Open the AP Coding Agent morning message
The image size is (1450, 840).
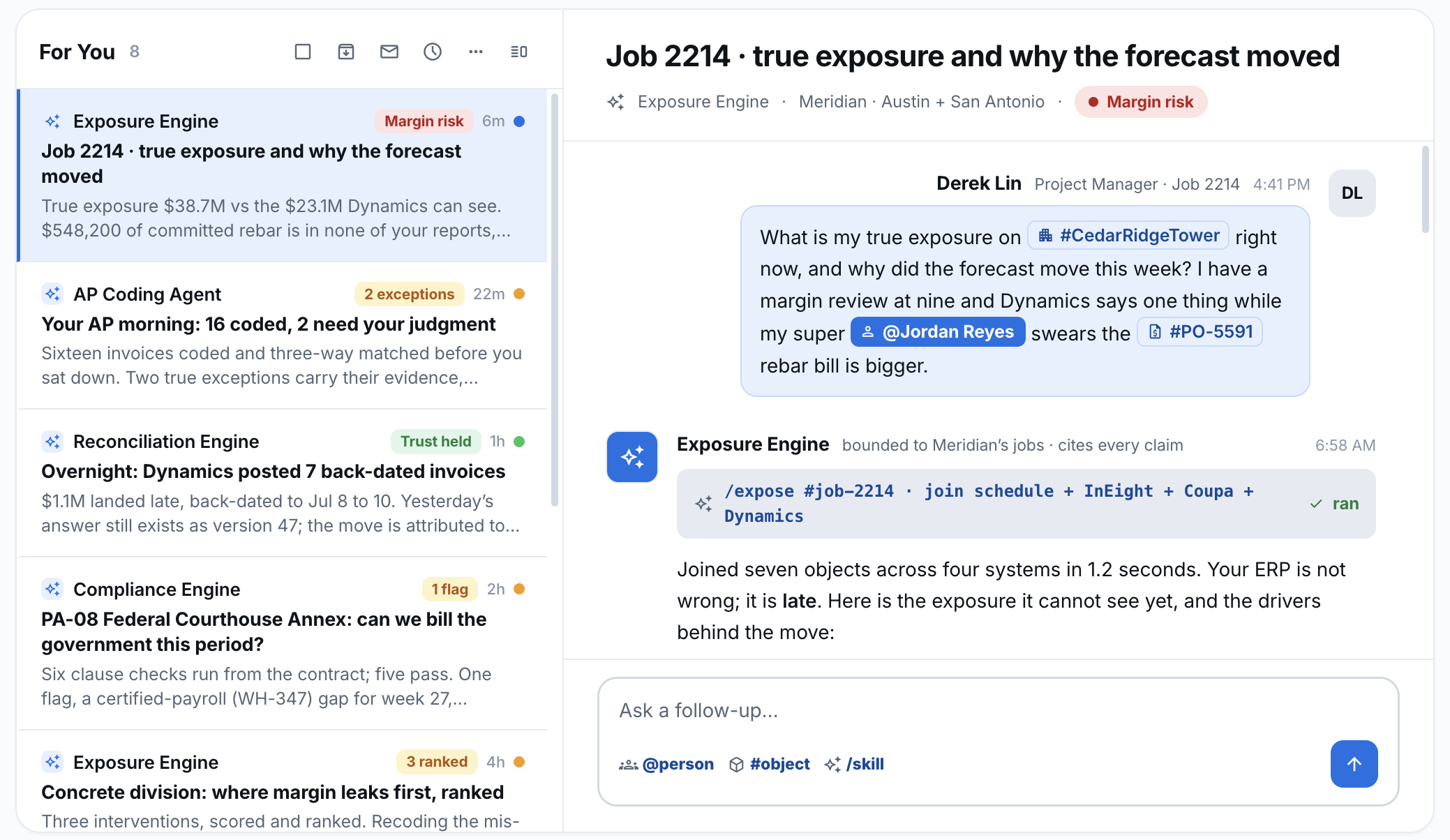click(x=283, y=336)
